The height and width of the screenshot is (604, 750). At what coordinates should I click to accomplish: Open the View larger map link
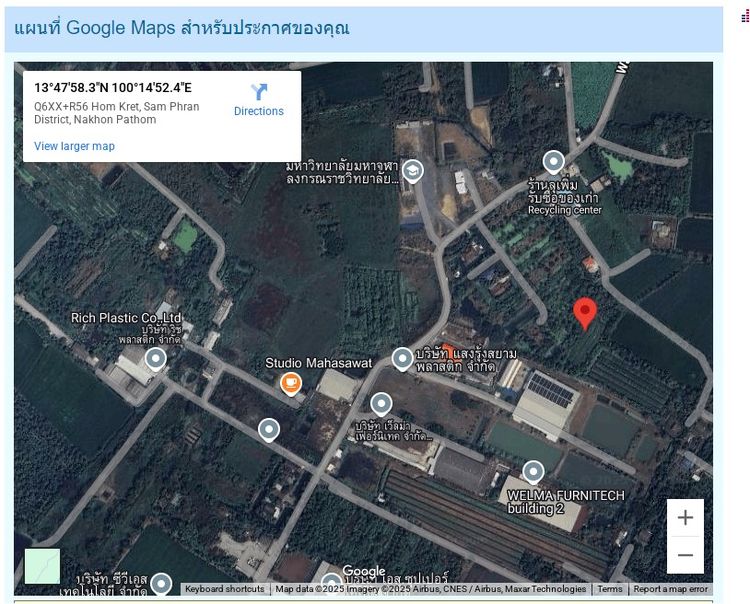pyautogui.click(x=74, y=146)
